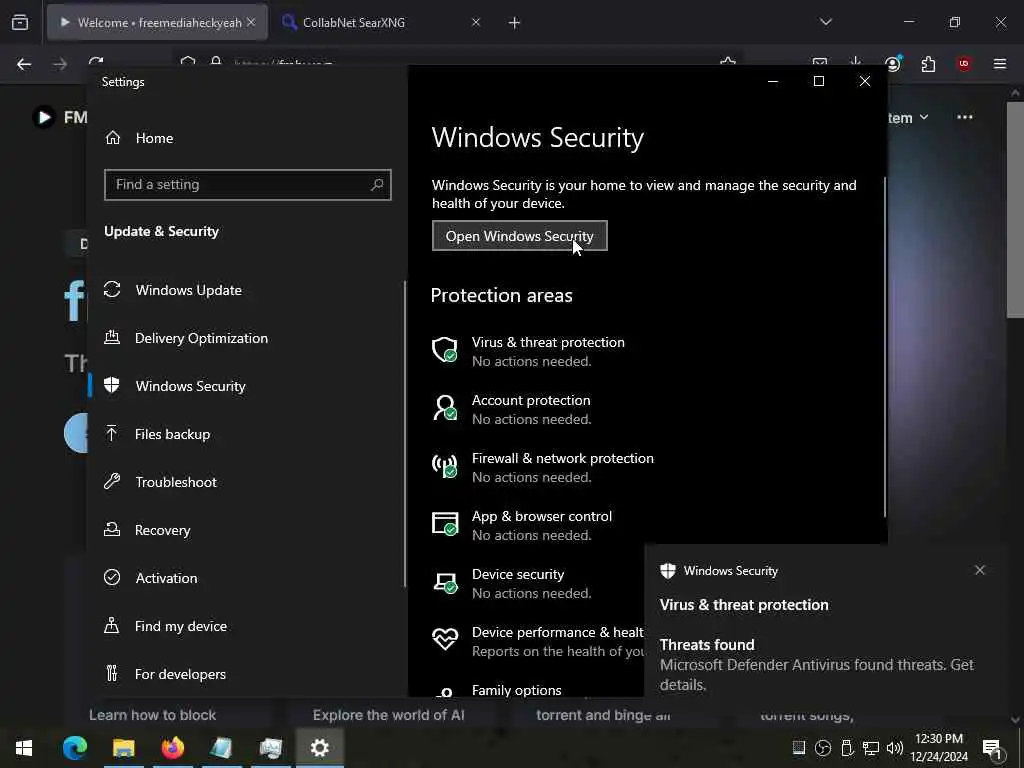Click the Windows Security shield sidebar icon
The width and height of the screenshot is (1024, 768).
pos(112,385)
